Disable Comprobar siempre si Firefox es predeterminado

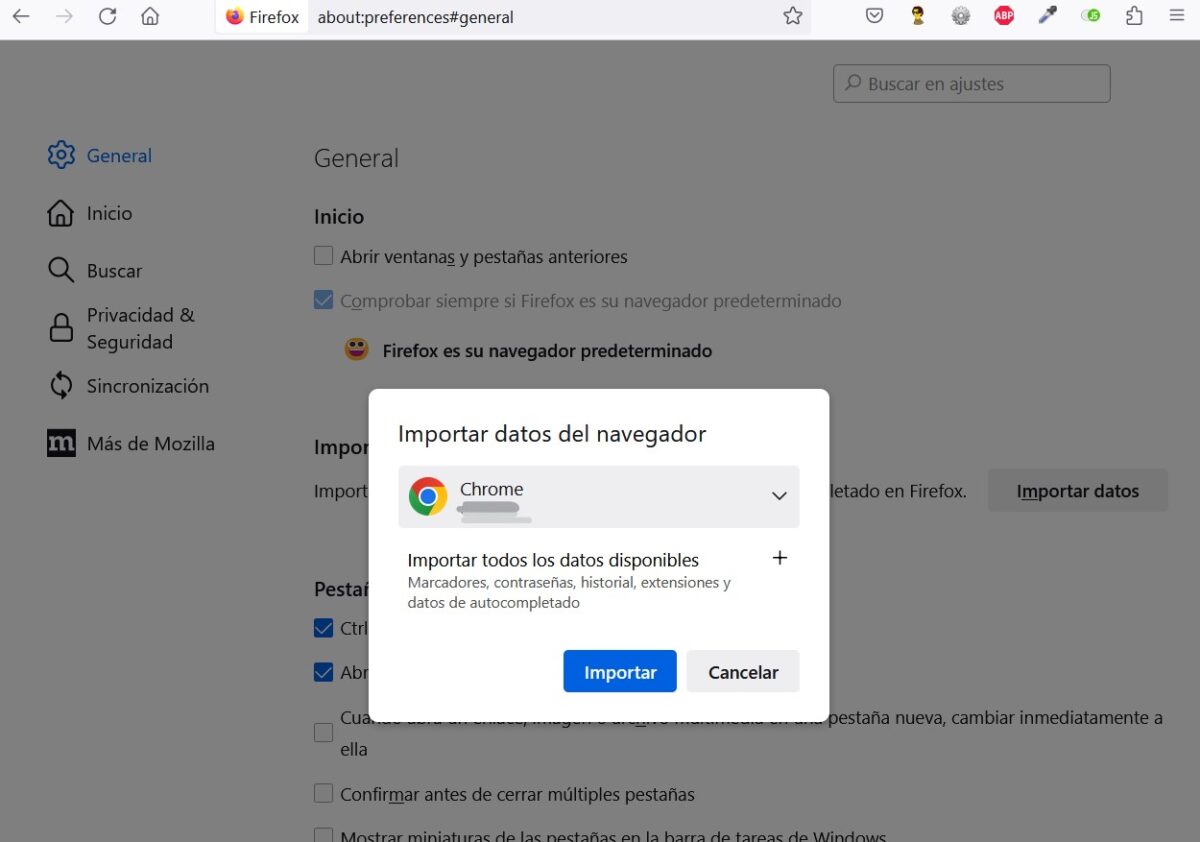click(x=323, y=299)
